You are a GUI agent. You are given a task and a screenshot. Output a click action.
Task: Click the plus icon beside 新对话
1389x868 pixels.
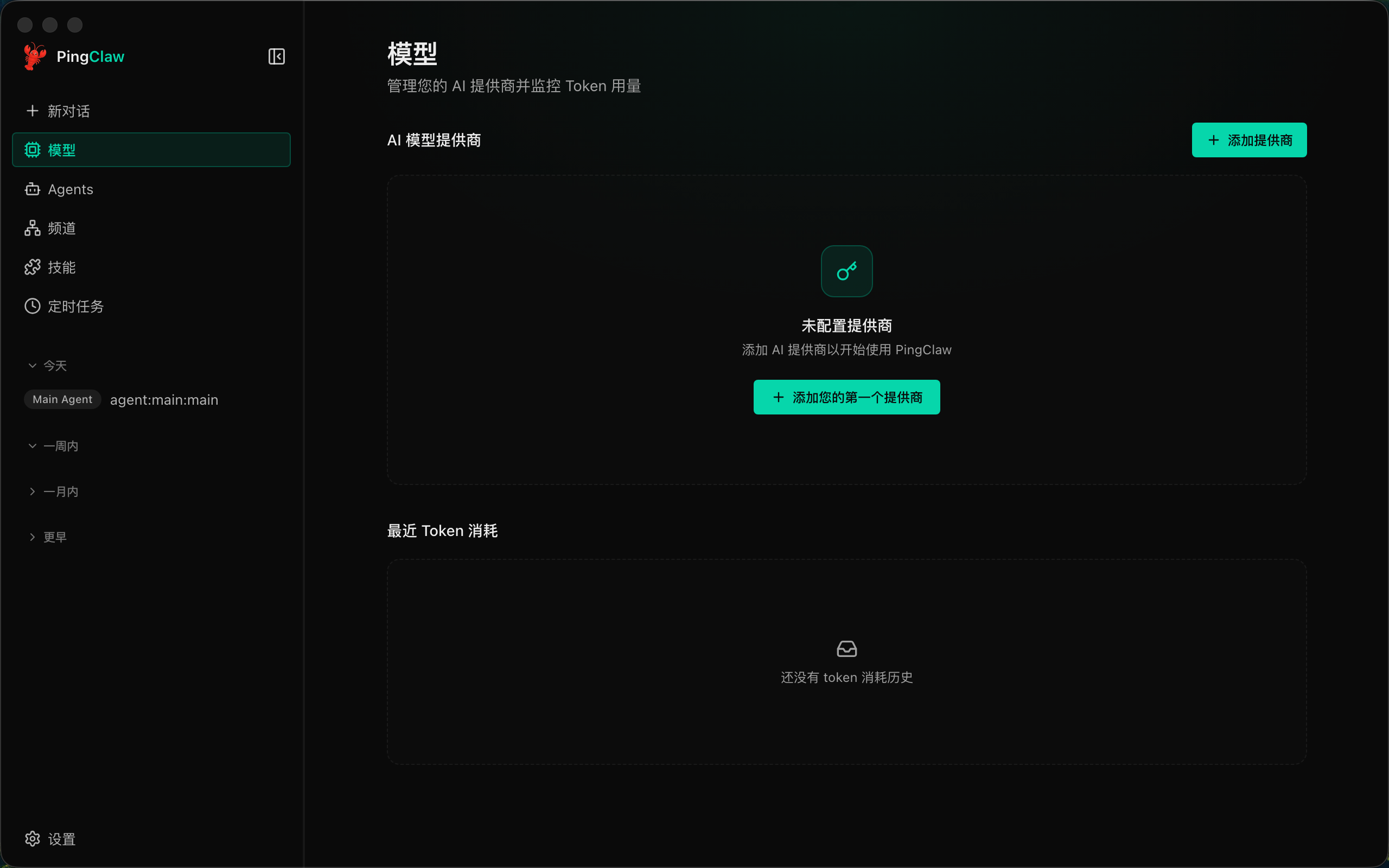33,111
